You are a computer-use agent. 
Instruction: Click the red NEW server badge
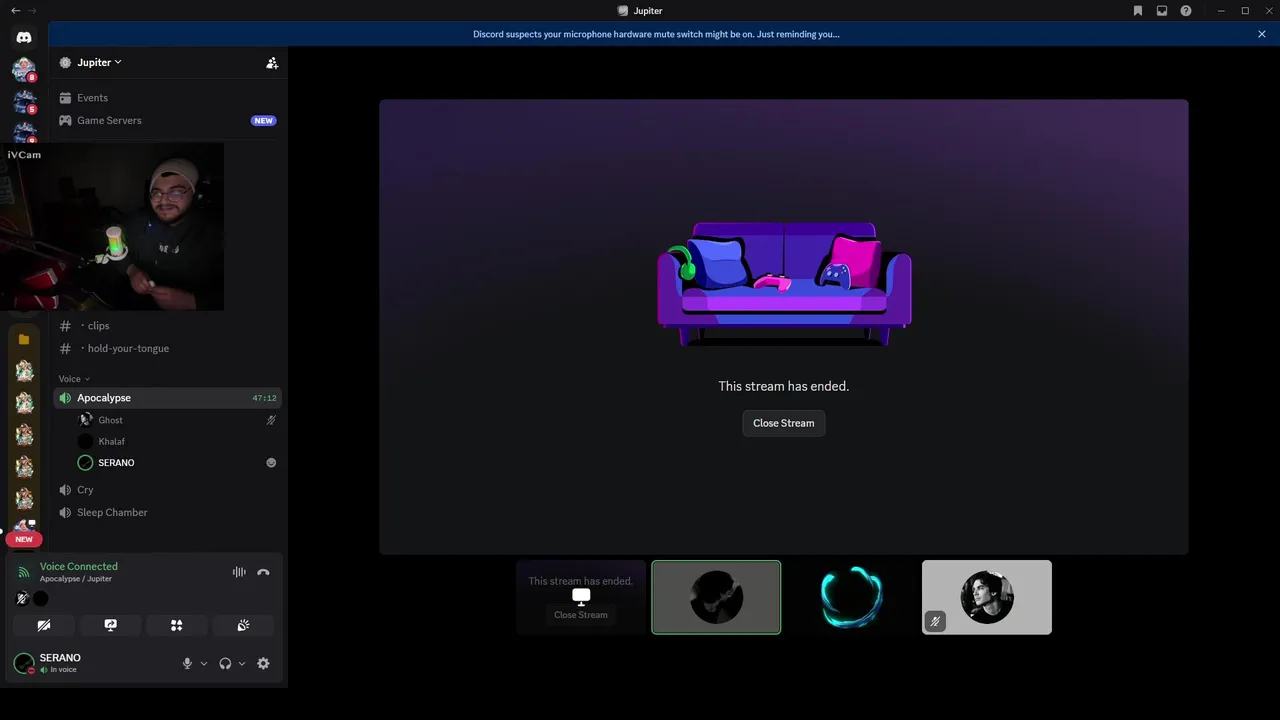pyautogui.click(x=24, y=539)
